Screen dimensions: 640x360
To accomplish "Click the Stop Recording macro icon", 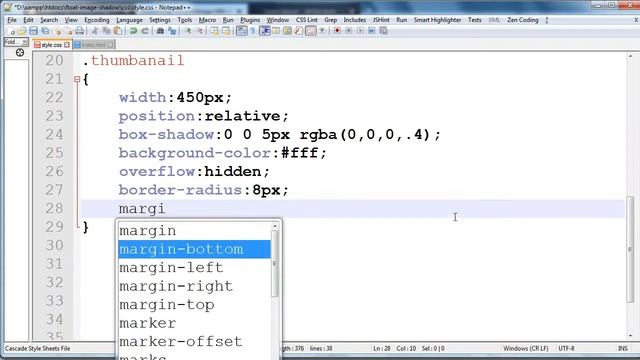I will coord(349,31).
